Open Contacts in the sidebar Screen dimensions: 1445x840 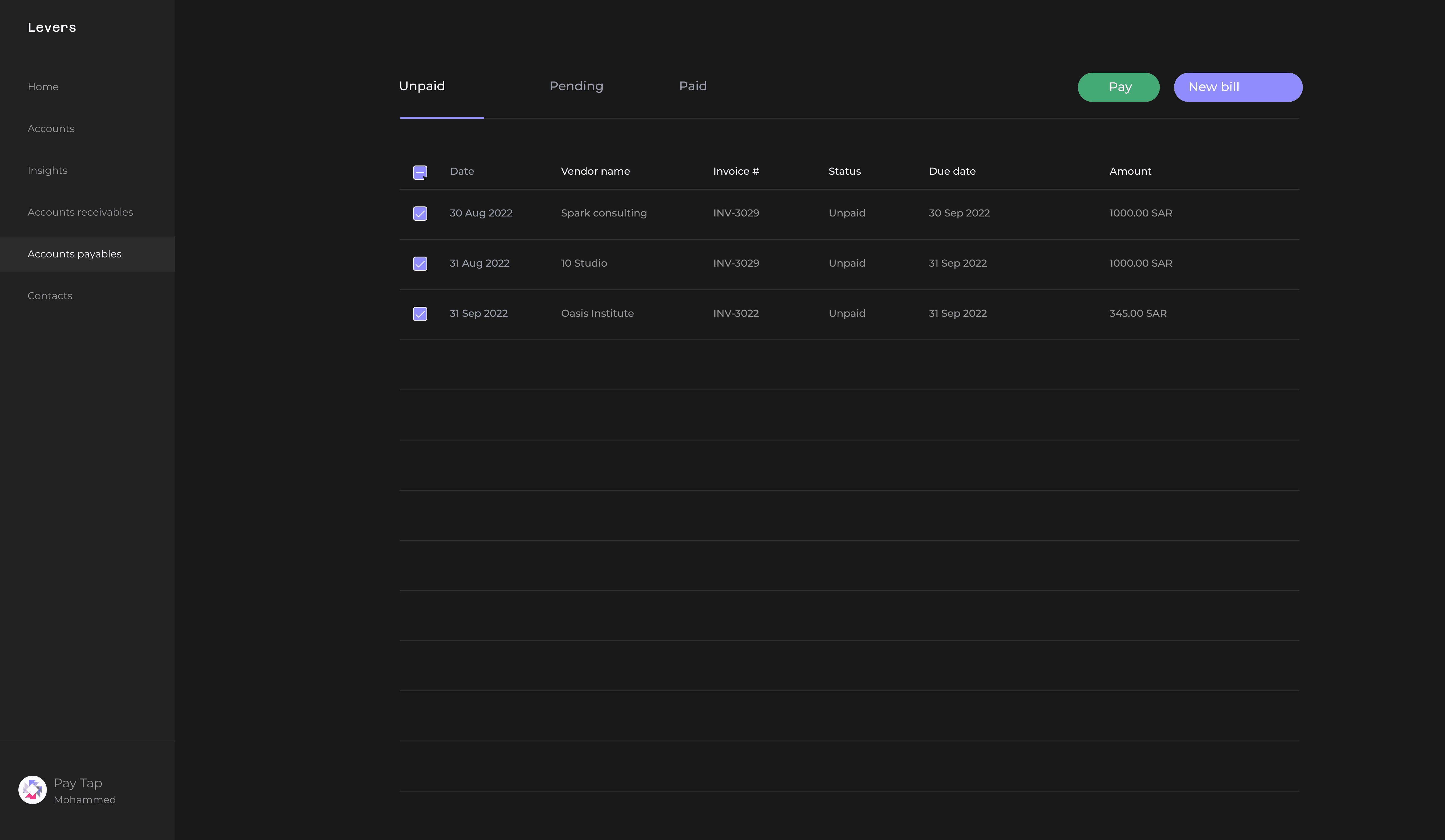(50, 296)
